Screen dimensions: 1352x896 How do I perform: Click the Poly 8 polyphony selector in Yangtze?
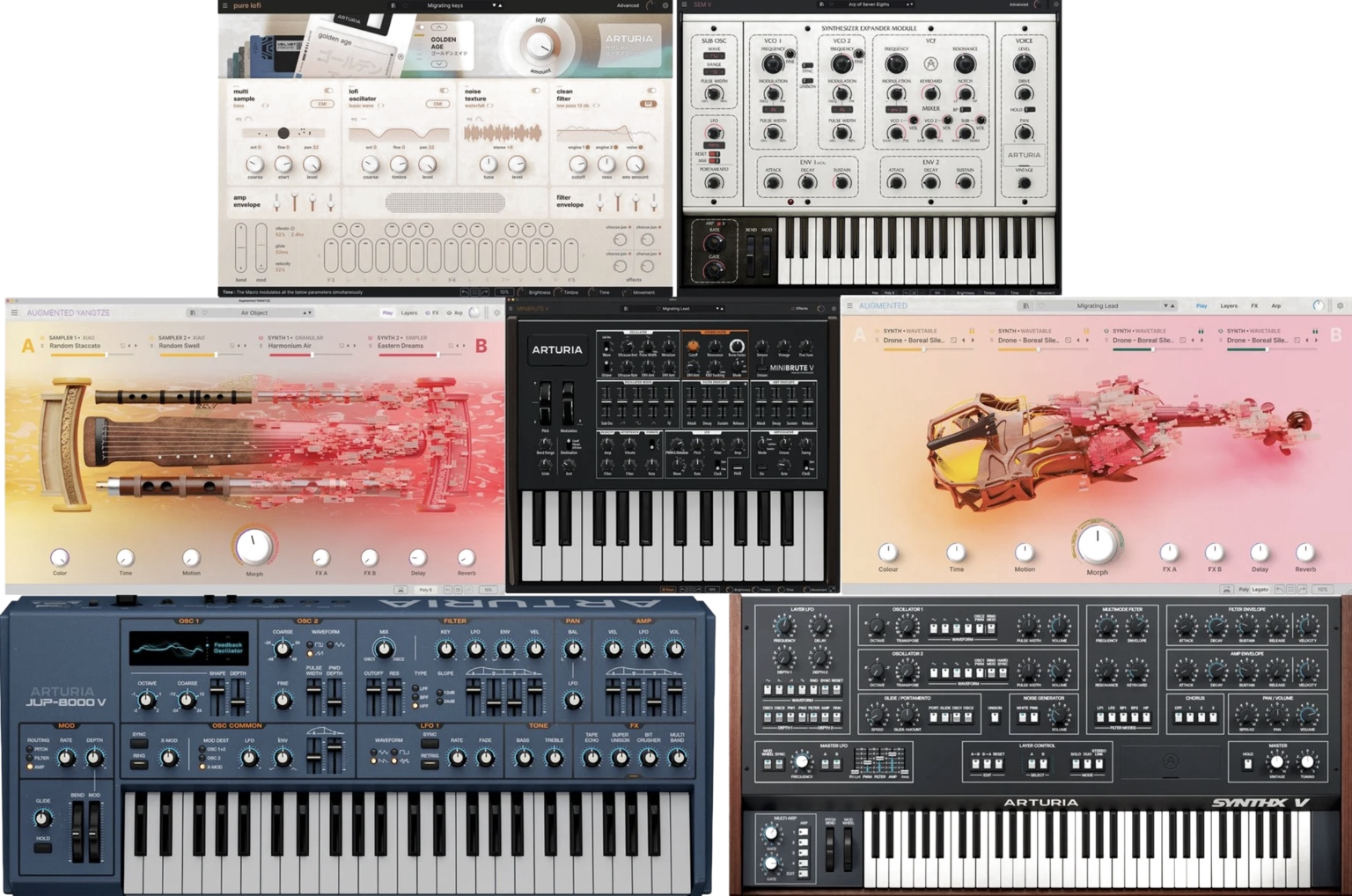pyautogui.click(x=426, y=590)
